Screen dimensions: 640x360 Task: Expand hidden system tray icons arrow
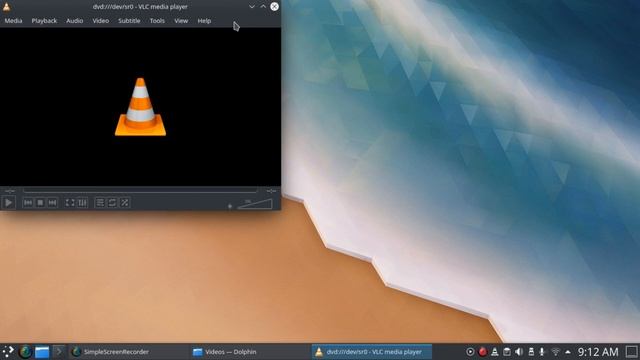click(x=568, y=352)
